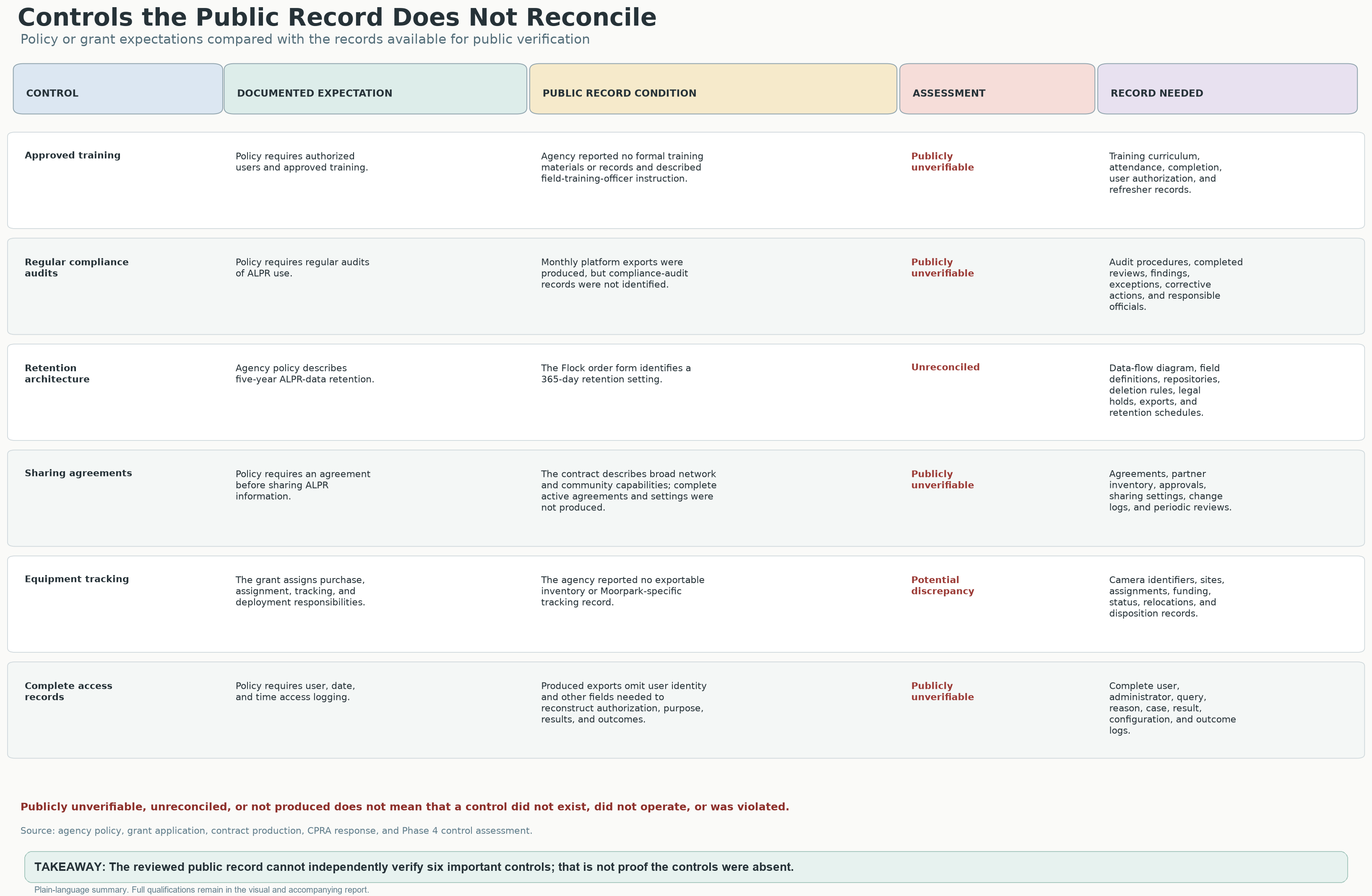Select the 'Sharing agreements' control label
This screenshot has height=896, width=1372.
[x=78, y=473]
